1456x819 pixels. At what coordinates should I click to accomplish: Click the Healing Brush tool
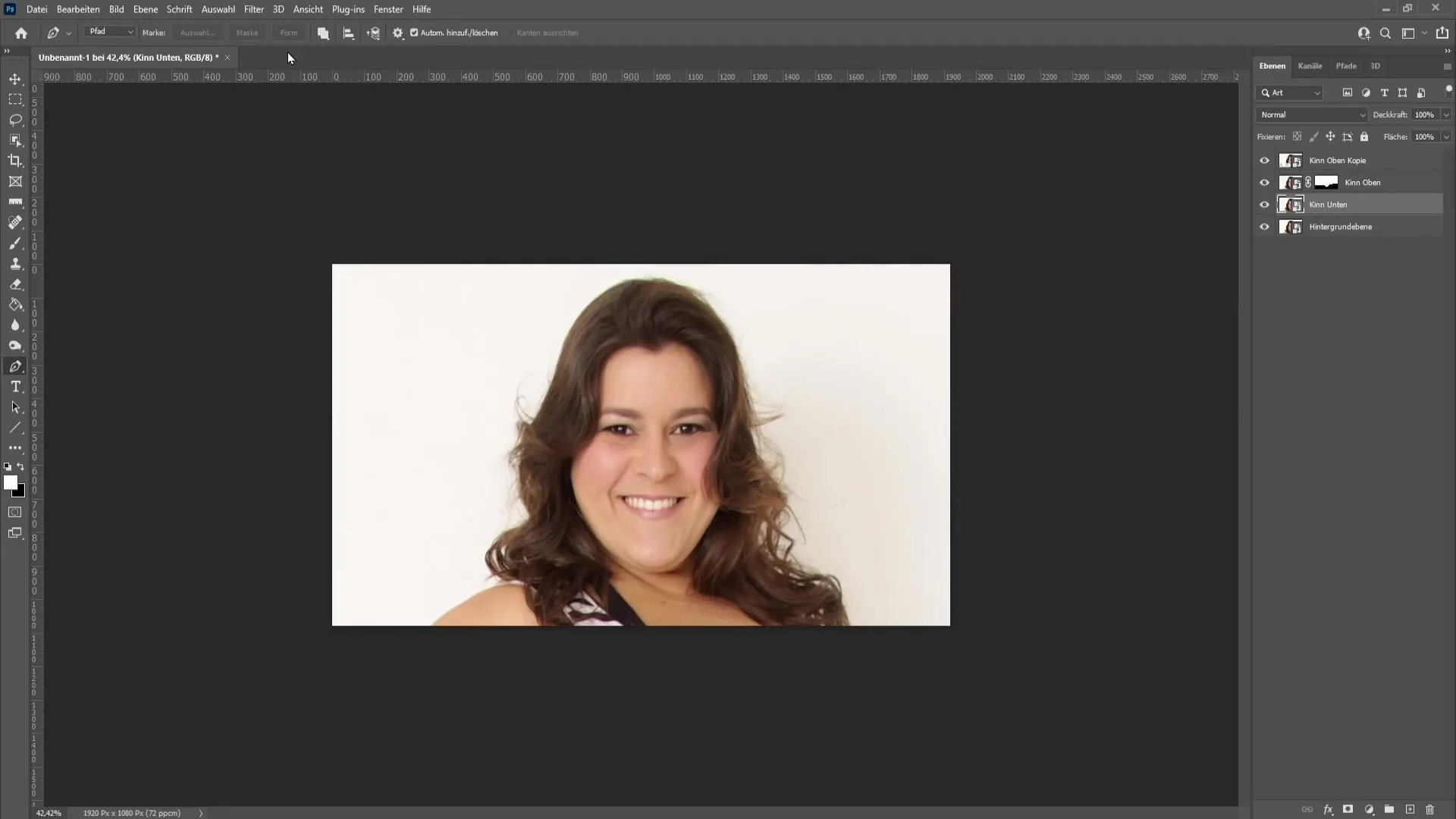pos(15,222)
